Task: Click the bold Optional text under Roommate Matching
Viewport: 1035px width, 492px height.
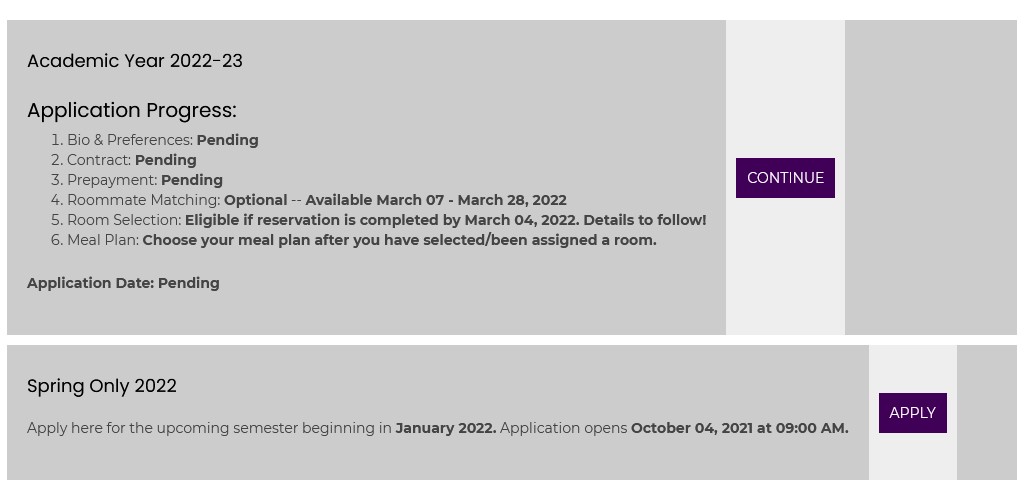Action: [x=255, y=200]
